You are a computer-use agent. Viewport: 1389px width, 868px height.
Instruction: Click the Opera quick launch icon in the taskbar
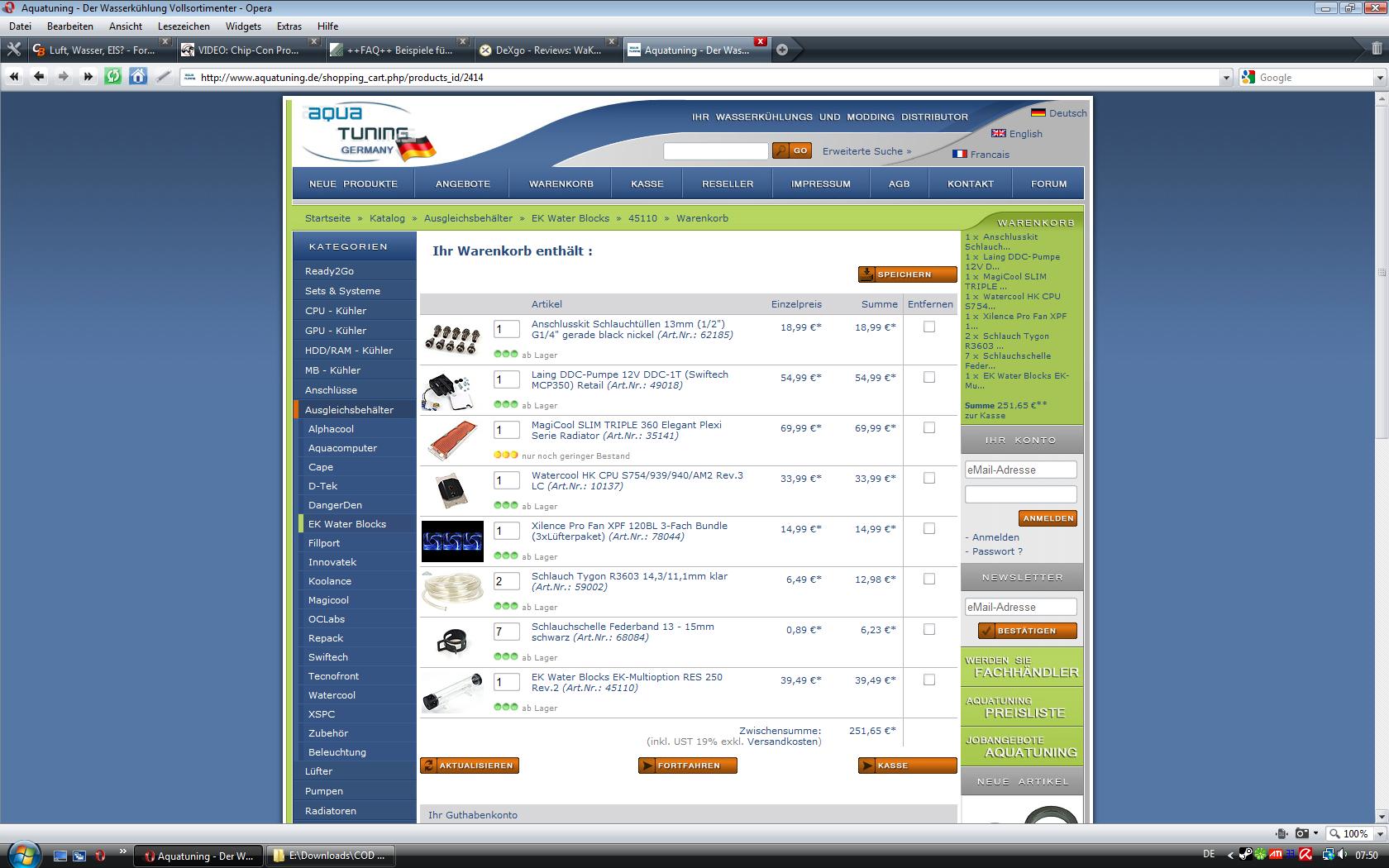[100, 856]
